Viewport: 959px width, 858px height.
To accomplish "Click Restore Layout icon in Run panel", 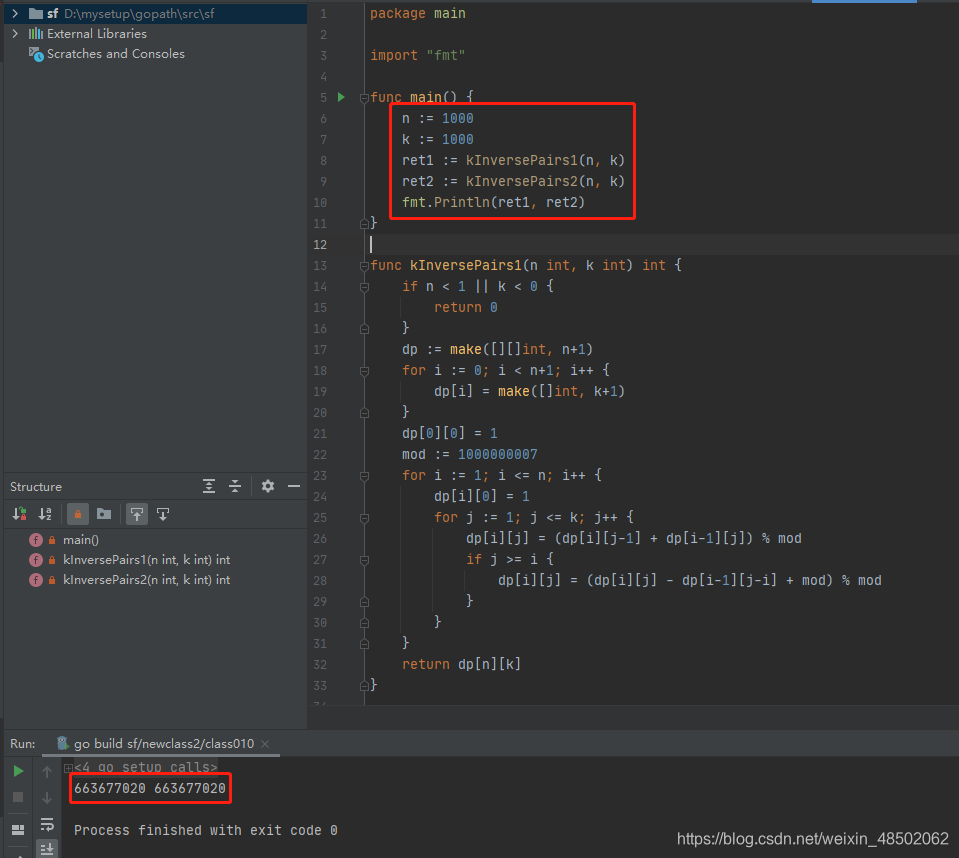I will click(18, 829).
